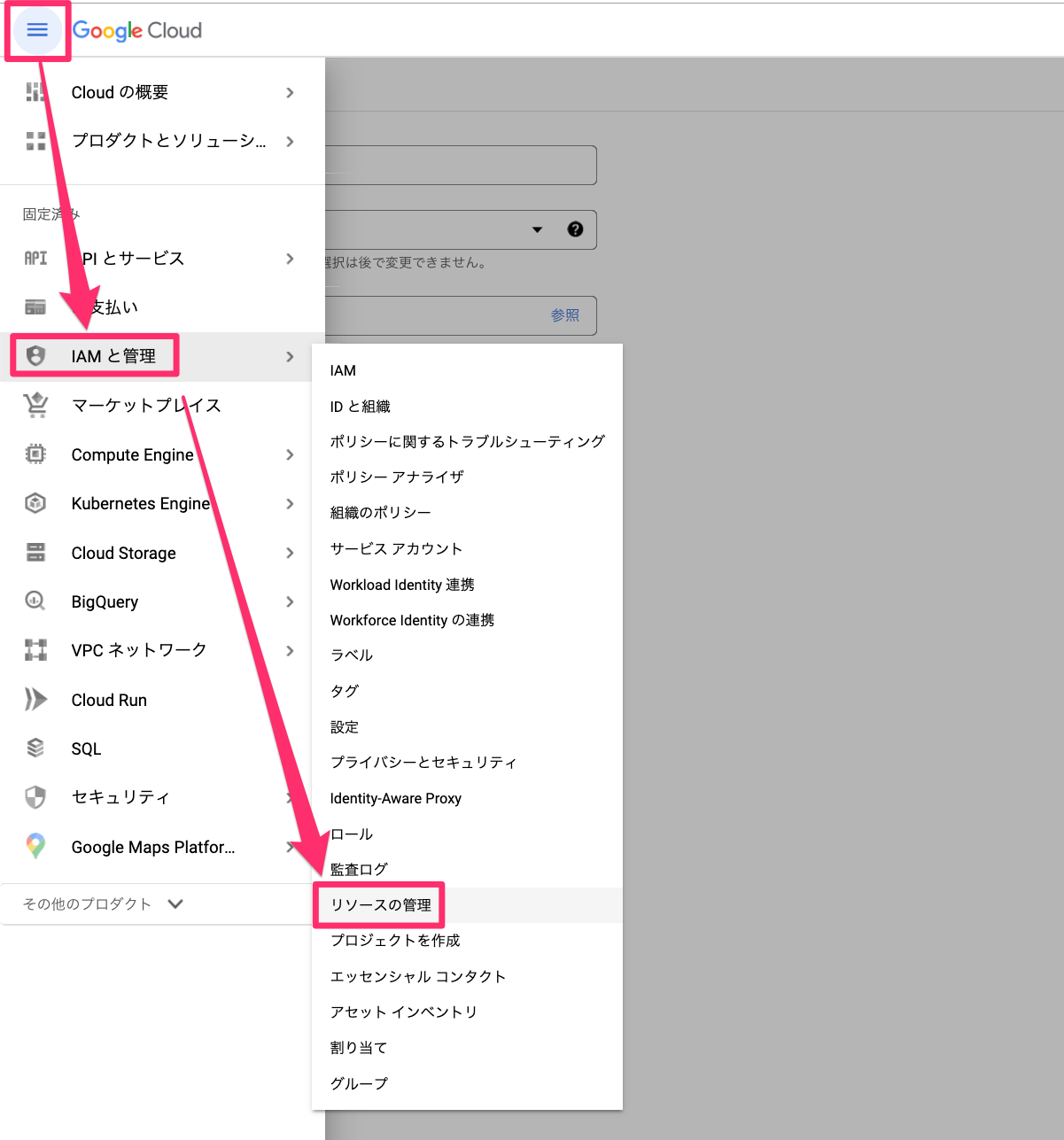Open Identity-Aware Proxy settings link
1064x1140 pixels.
click(395, 798)
